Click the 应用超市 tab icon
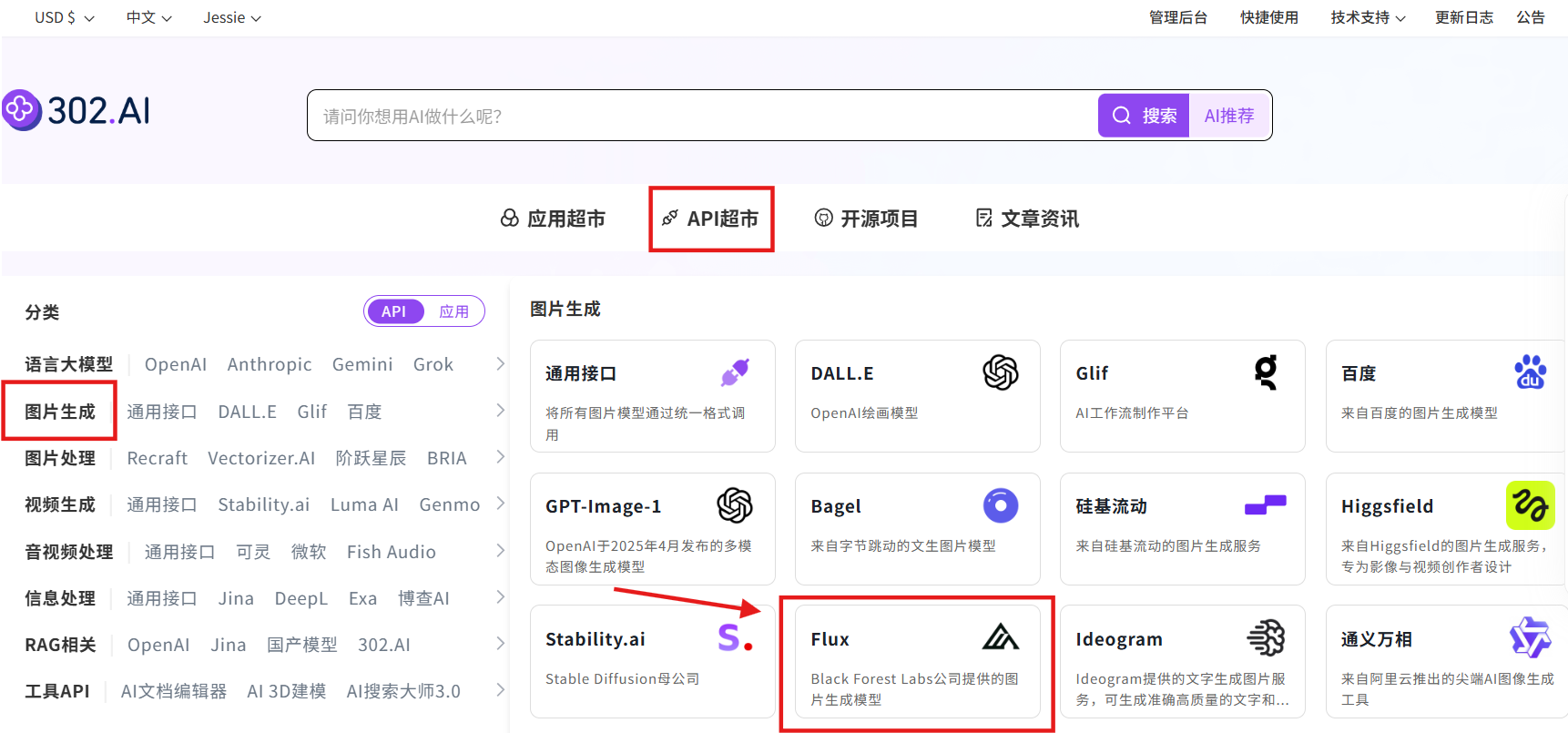The width and height of the screenshot is (1568, 733). (x=510, y=219)
